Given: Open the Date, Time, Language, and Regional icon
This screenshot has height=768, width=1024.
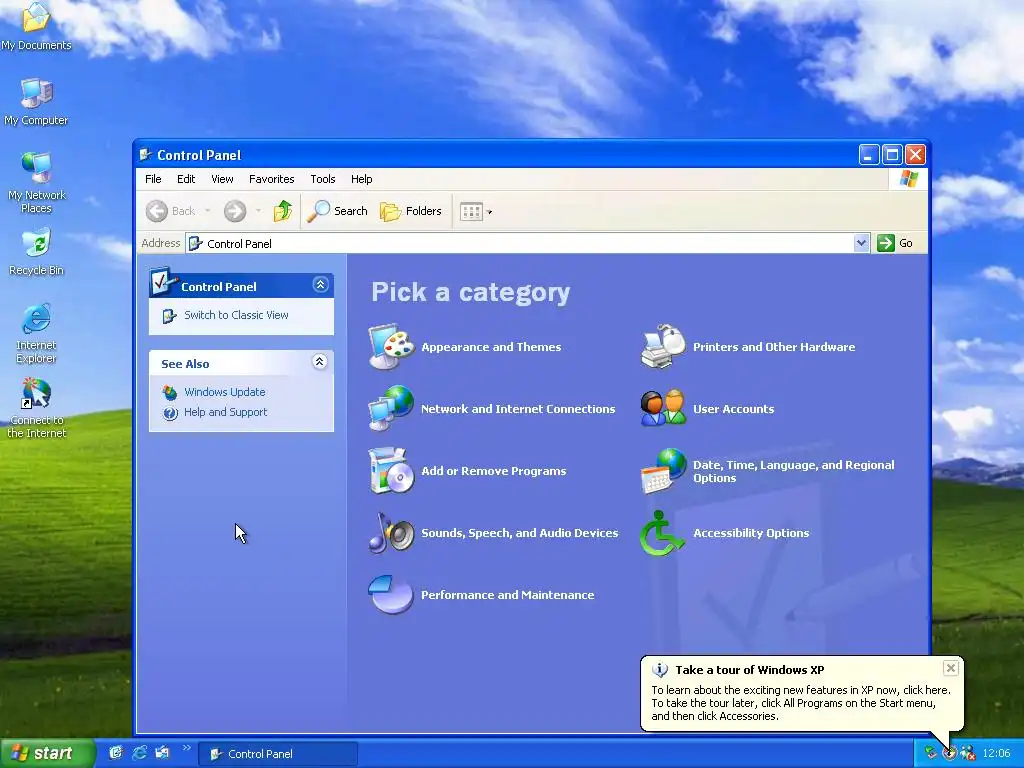Looking at the screenshot, I should coord(663,471).
